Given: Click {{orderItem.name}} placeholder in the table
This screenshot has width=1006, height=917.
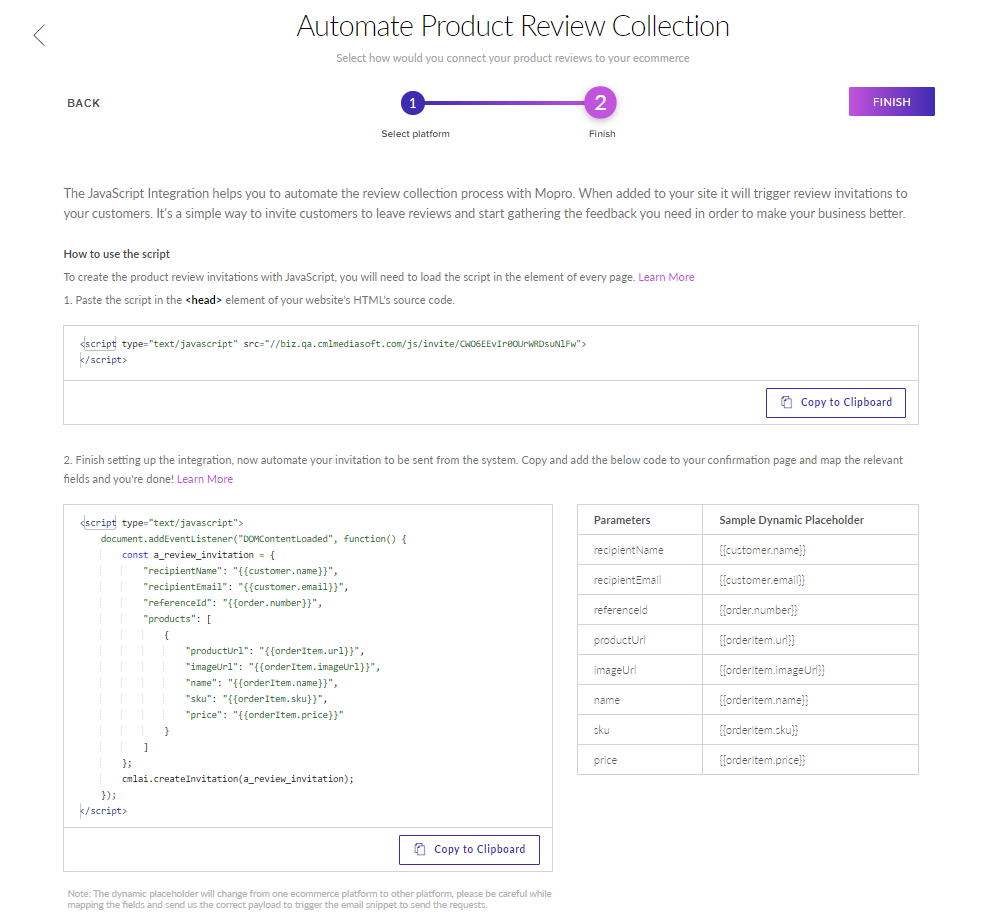Looking at the screenshot, I should click(x=763, y=700).
